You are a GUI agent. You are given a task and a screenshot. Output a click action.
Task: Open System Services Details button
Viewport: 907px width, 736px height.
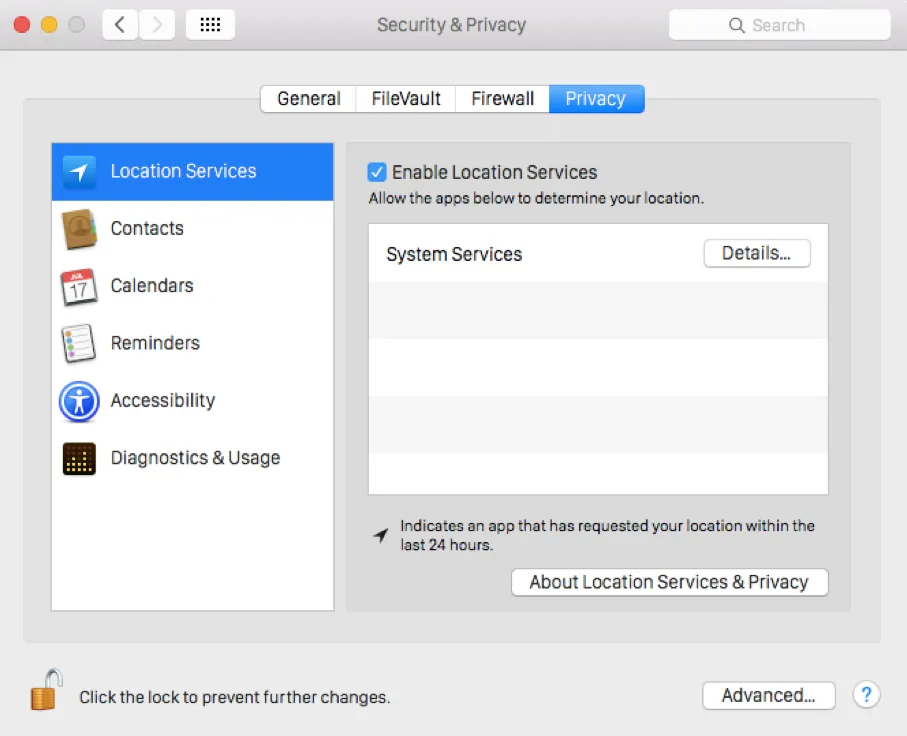756,254
